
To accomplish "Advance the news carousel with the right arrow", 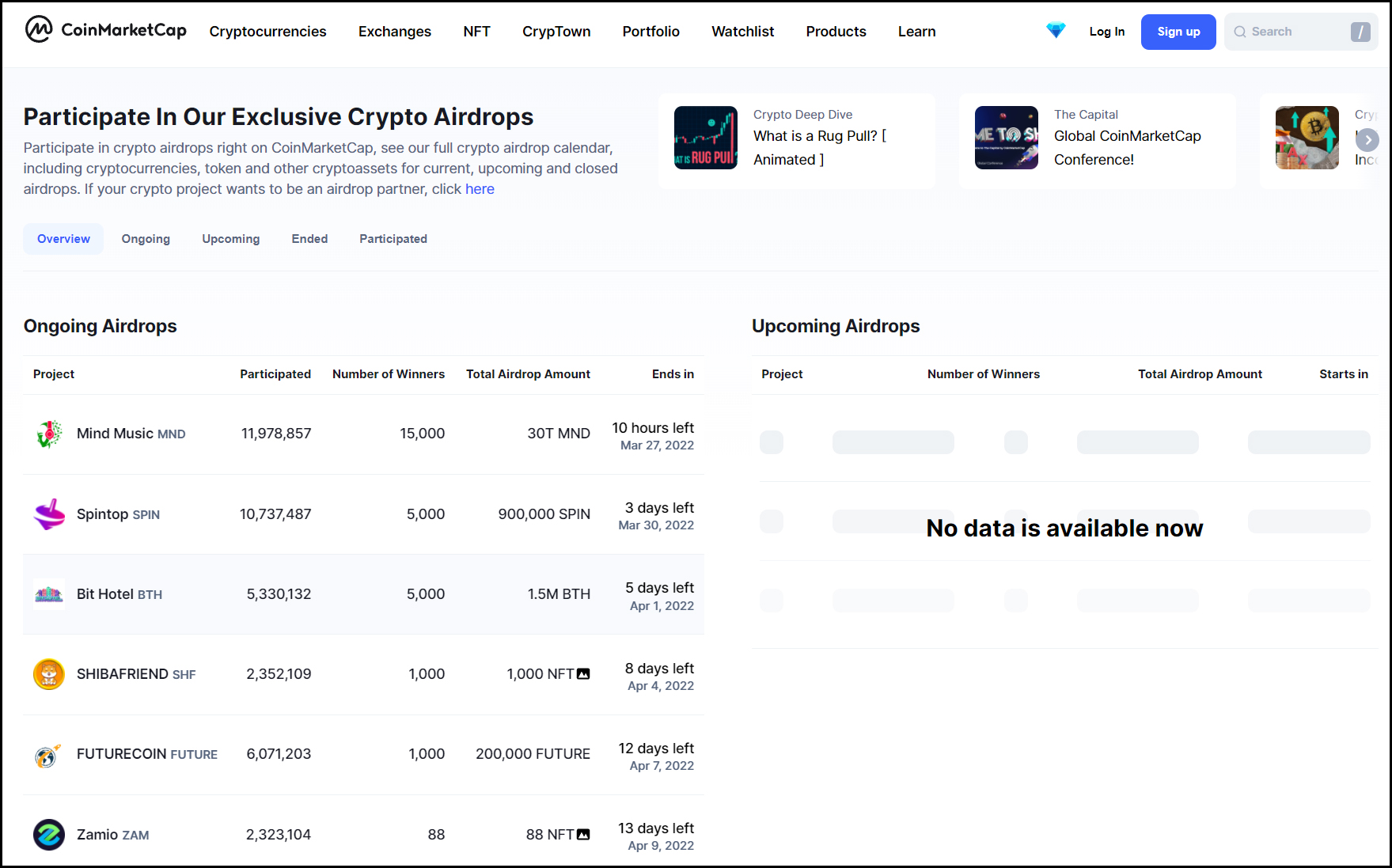I will click(x=1367, y=139).
